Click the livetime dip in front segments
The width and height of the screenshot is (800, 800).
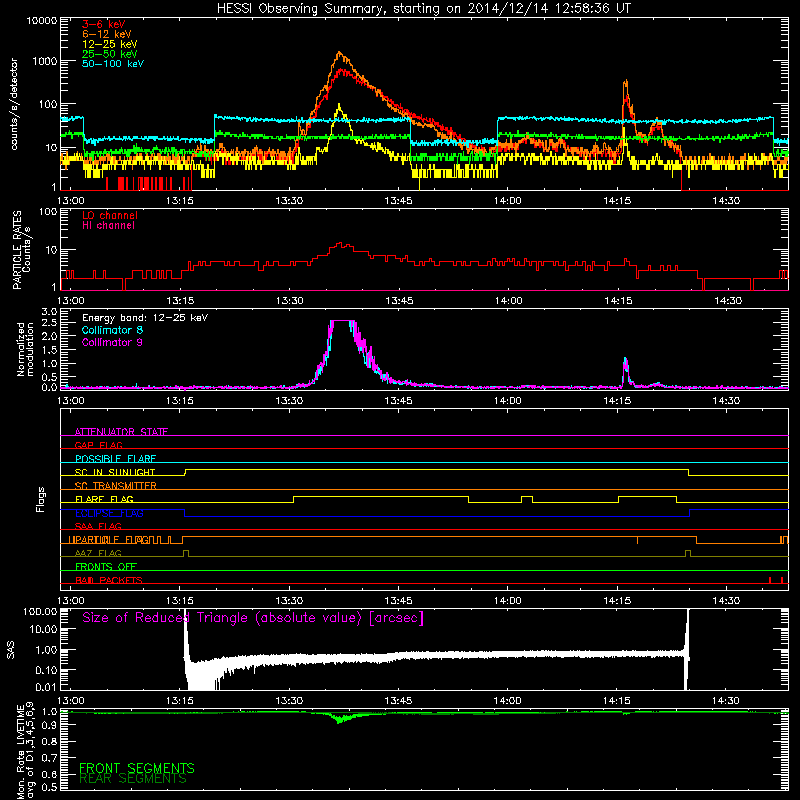tap(340, 720)
